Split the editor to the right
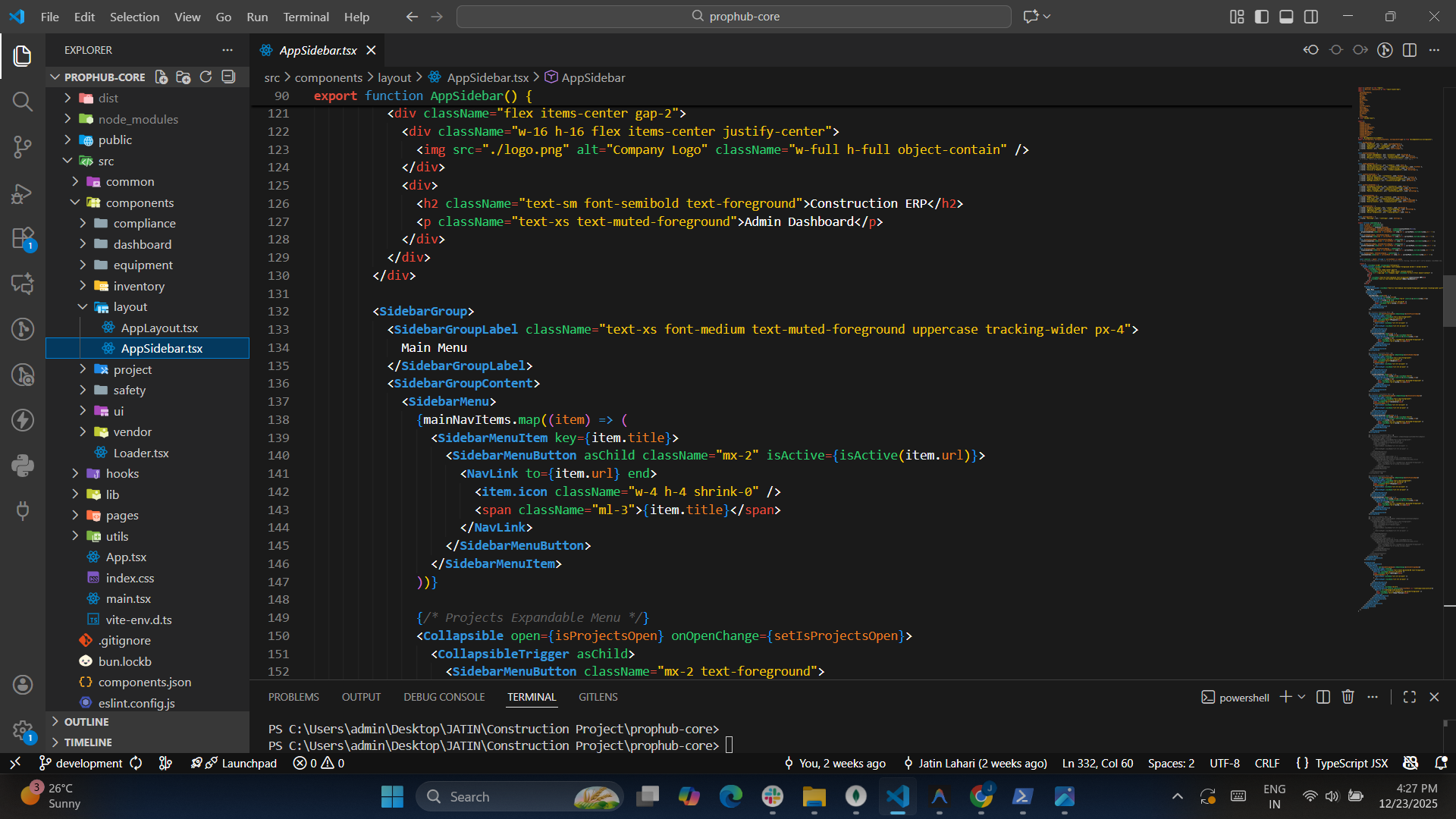 point(1410,50)
